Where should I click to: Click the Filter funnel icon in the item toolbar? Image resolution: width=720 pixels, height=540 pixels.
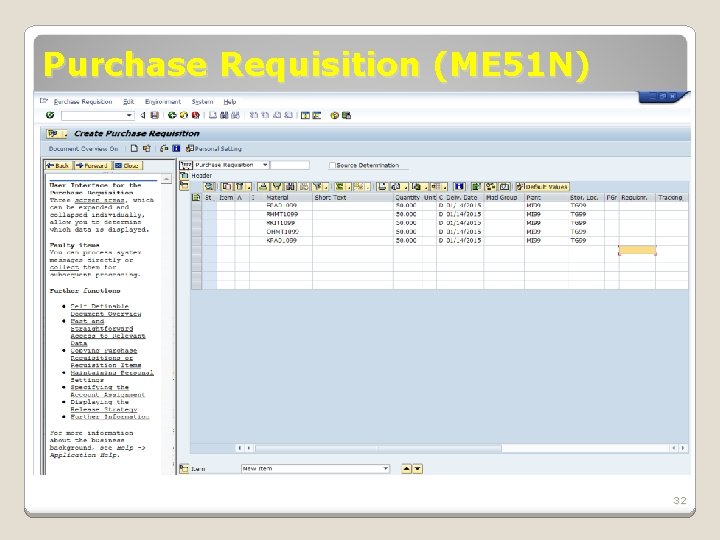click(276, 186)
